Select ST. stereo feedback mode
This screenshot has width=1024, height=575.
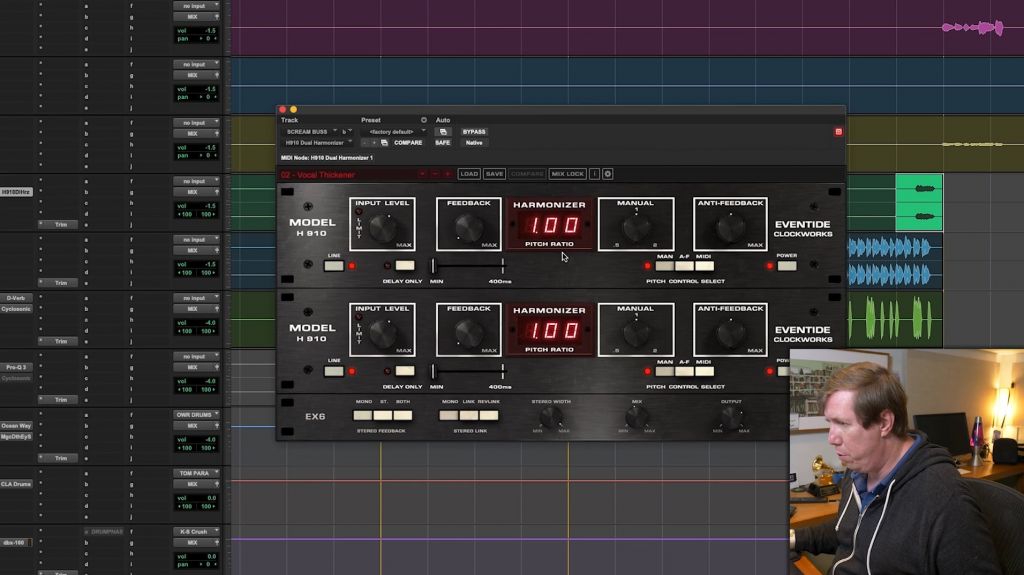[383, 416]
